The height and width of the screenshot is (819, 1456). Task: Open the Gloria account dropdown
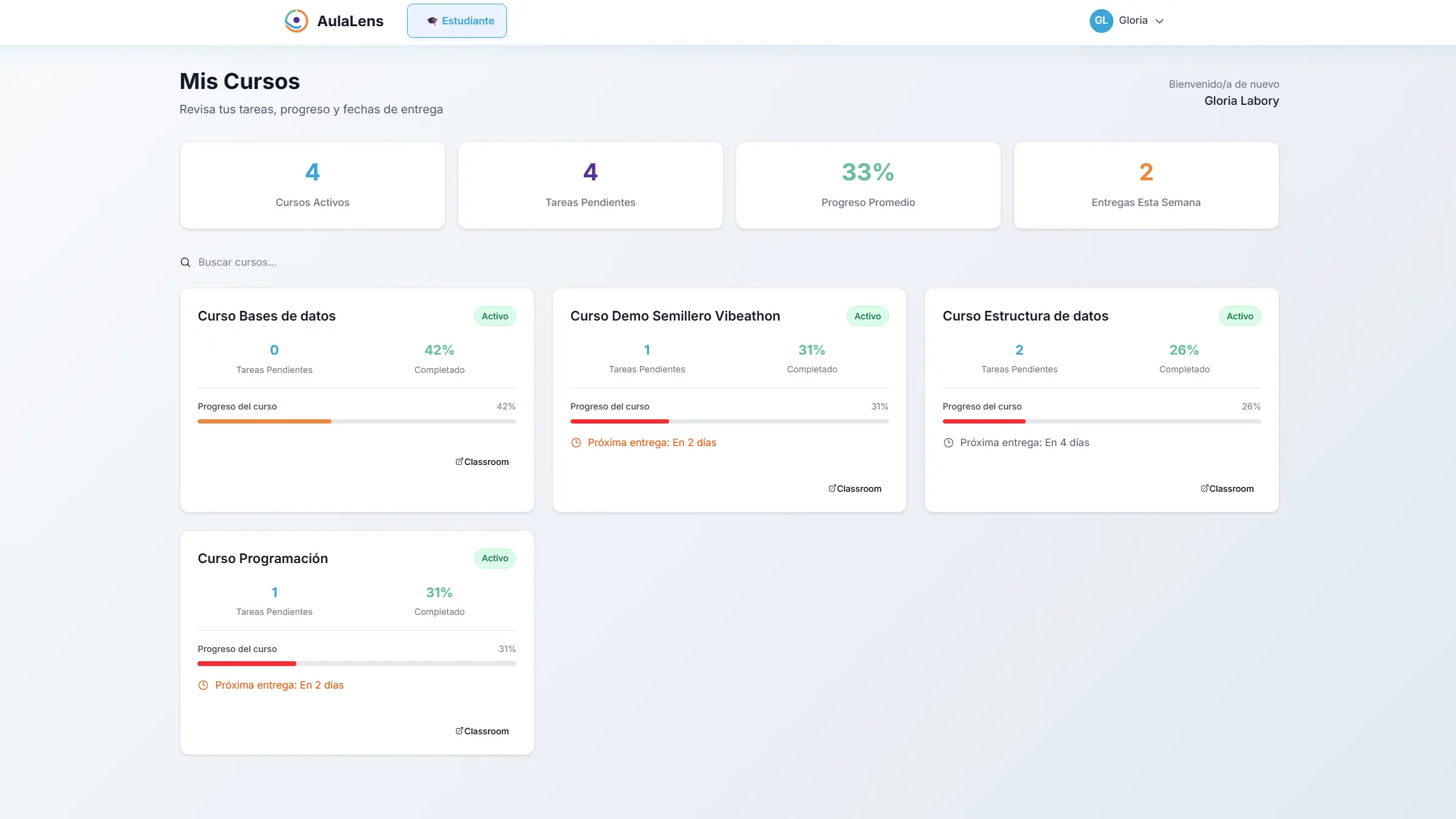1133,21
